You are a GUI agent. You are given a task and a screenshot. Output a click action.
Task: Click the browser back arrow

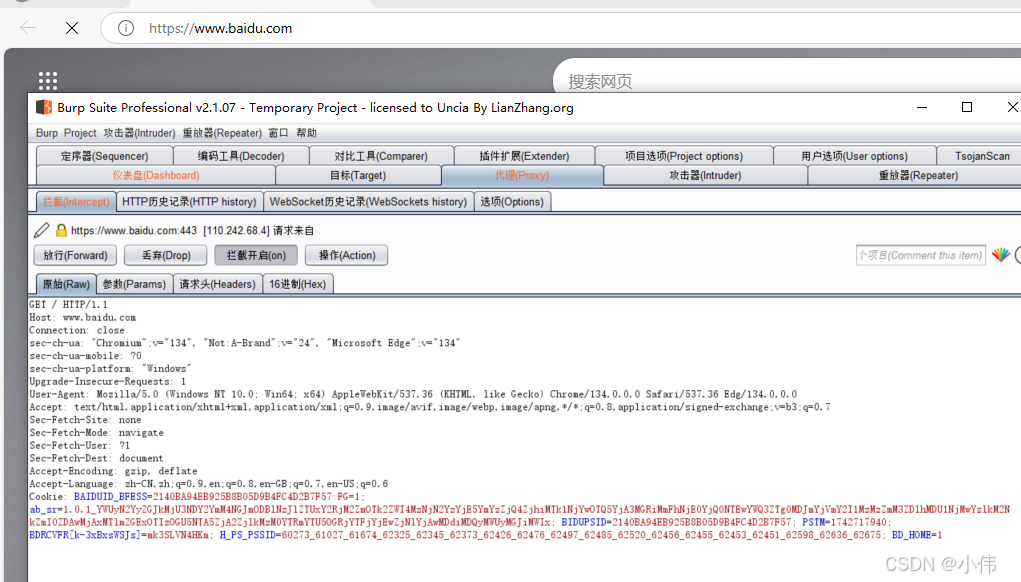coord(28,28)
